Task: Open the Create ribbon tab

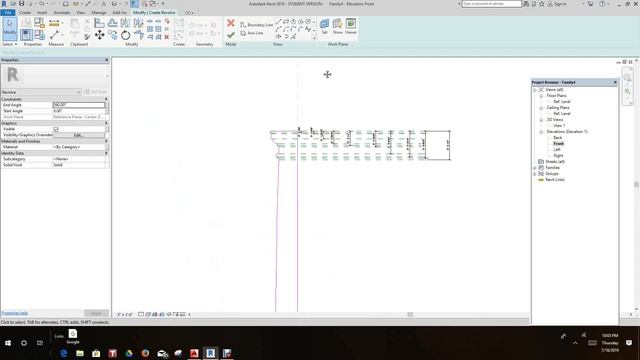Action: pos(25,13)
